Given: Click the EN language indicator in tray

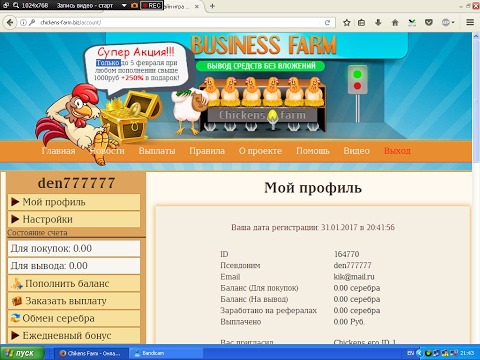Looking at the screenshot, I should (411, 353).
